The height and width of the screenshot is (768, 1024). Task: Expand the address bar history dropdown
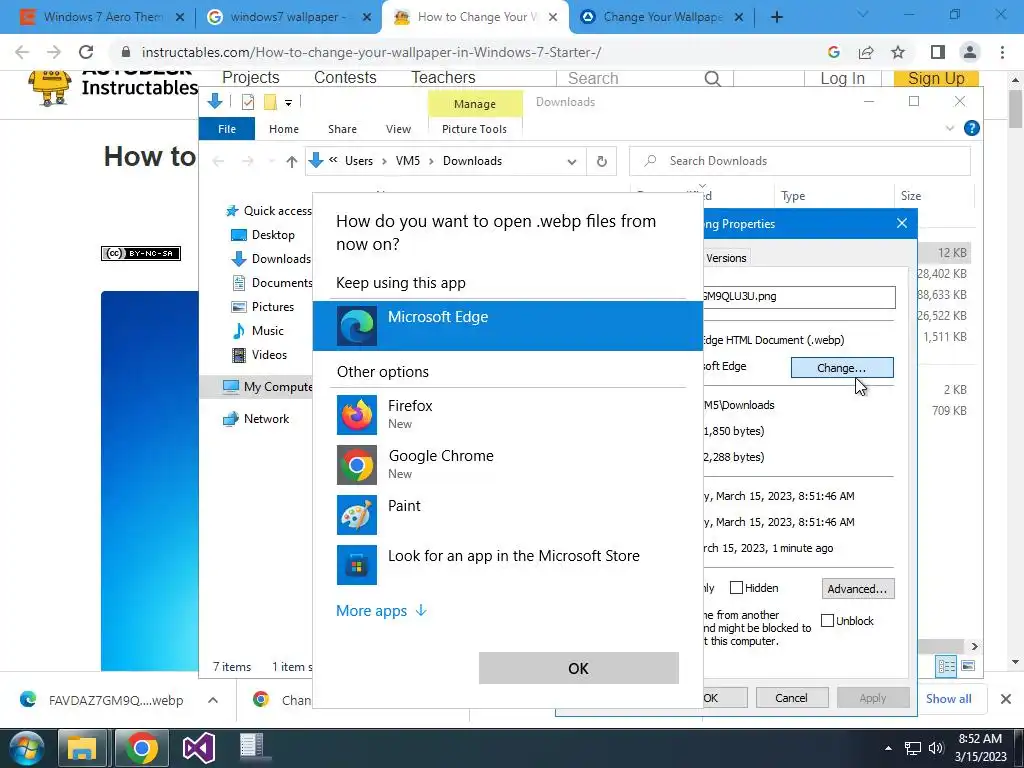pos(572,161)
